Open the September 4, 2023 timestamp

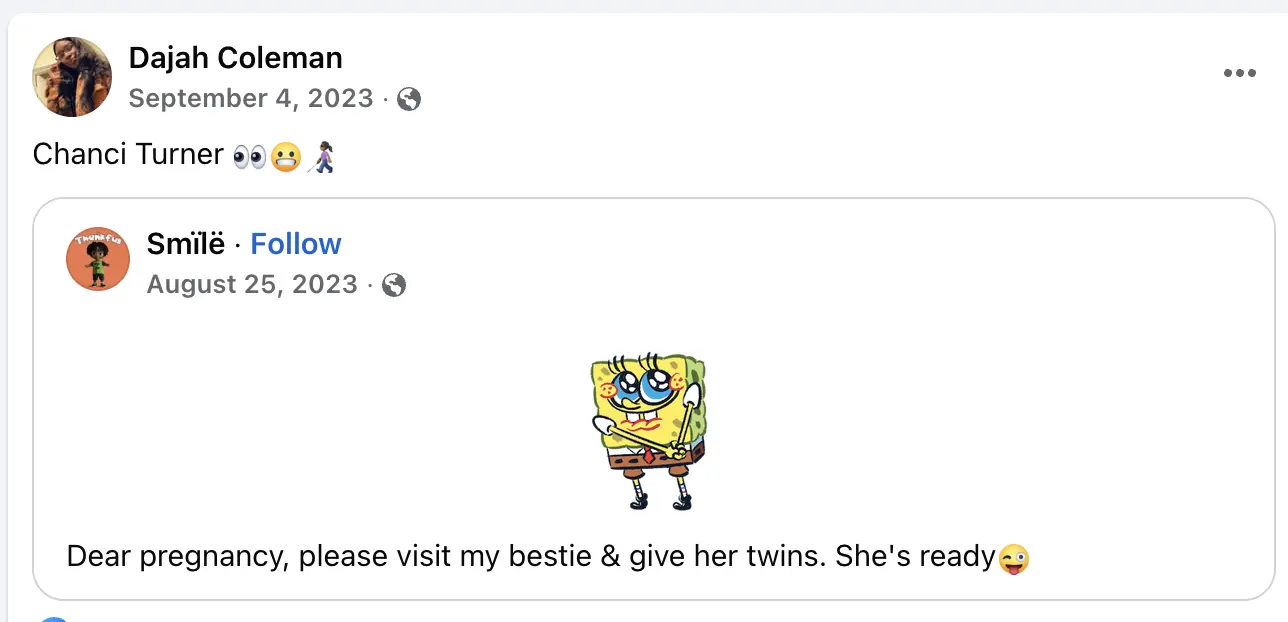point(251,98)
